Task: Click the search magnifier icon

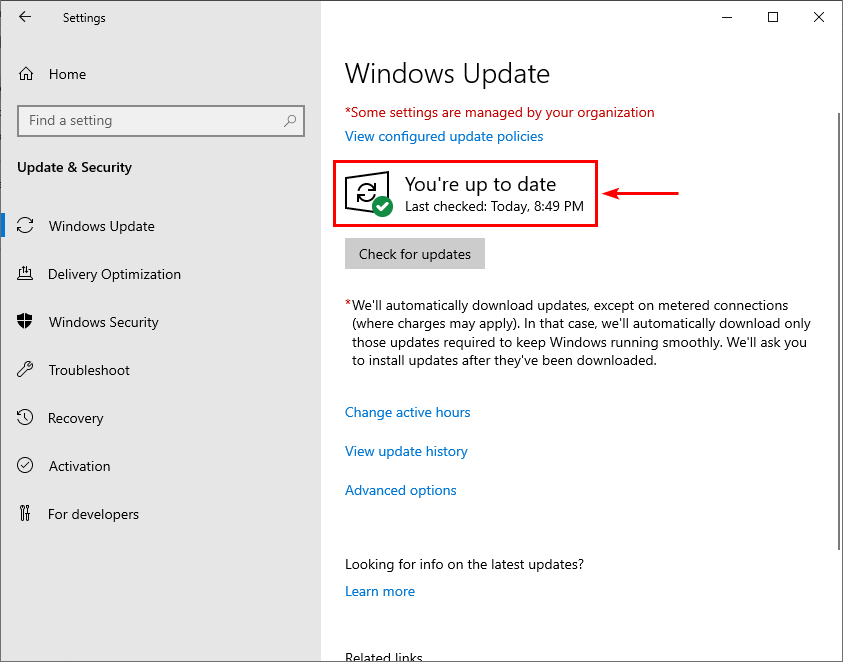Action: click(290, 120)
